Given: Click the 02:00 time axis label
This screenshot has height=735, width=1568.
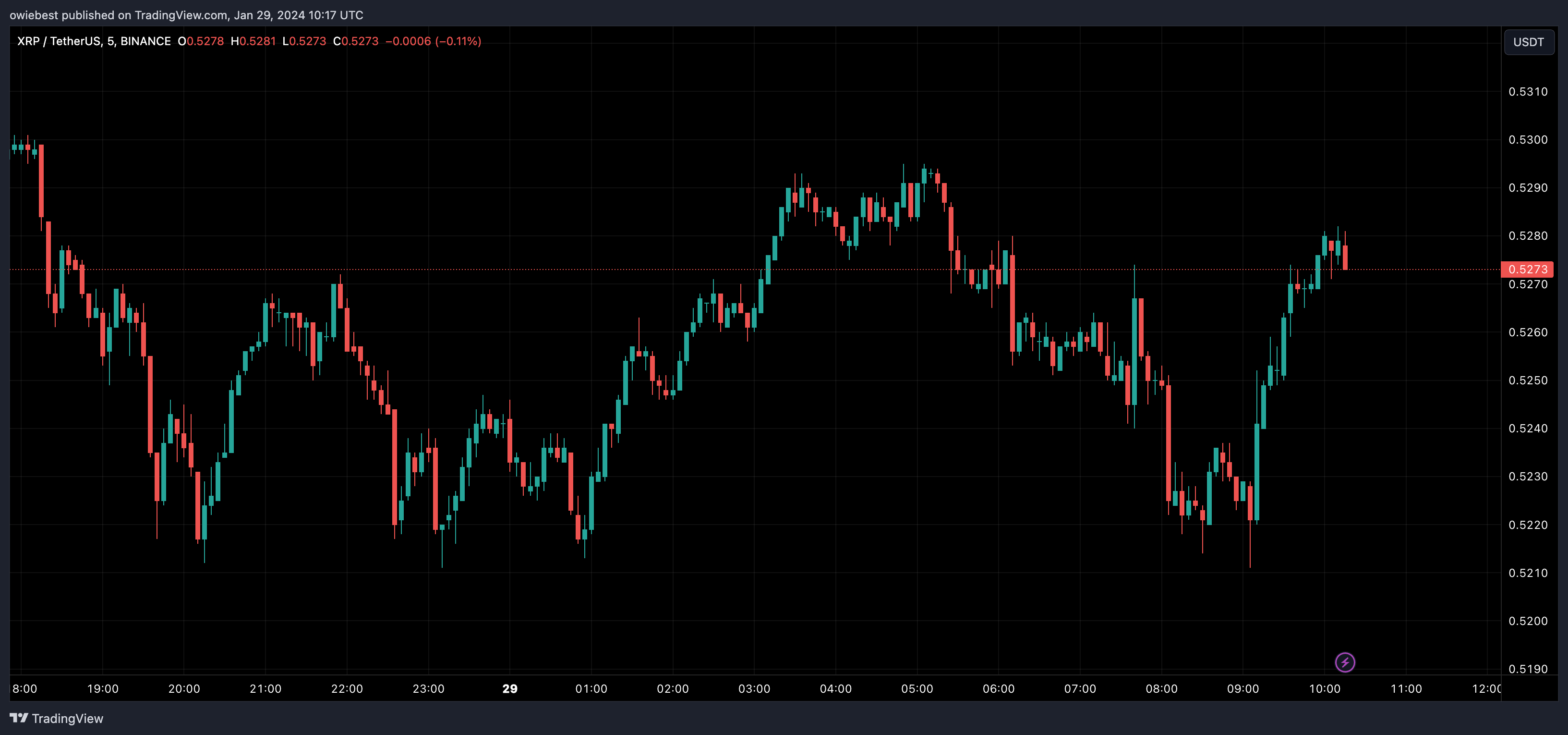Looking at the screenshot, I should point(673,689).
